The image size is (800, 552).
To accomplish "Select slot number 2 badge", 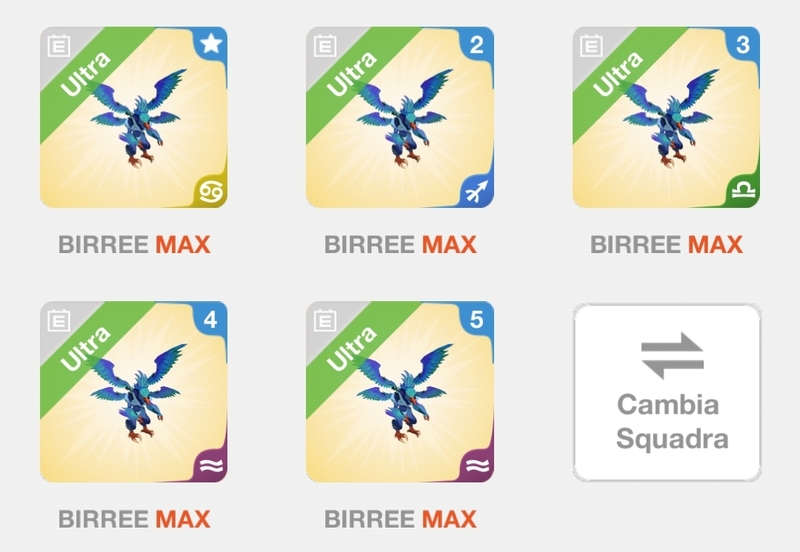I will coord(477,45).
